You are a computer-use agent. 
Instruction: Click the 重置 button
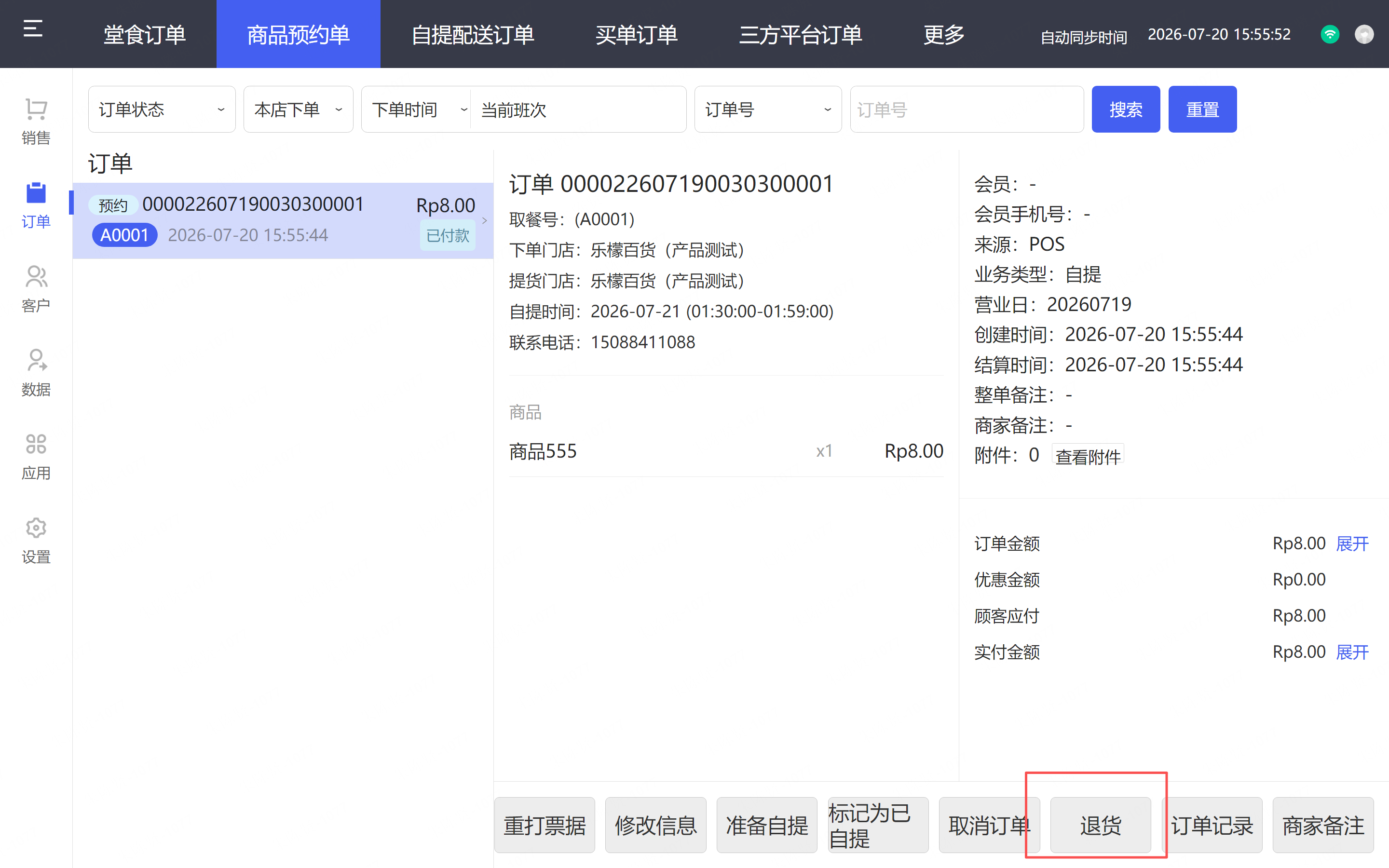(1202, 109)
